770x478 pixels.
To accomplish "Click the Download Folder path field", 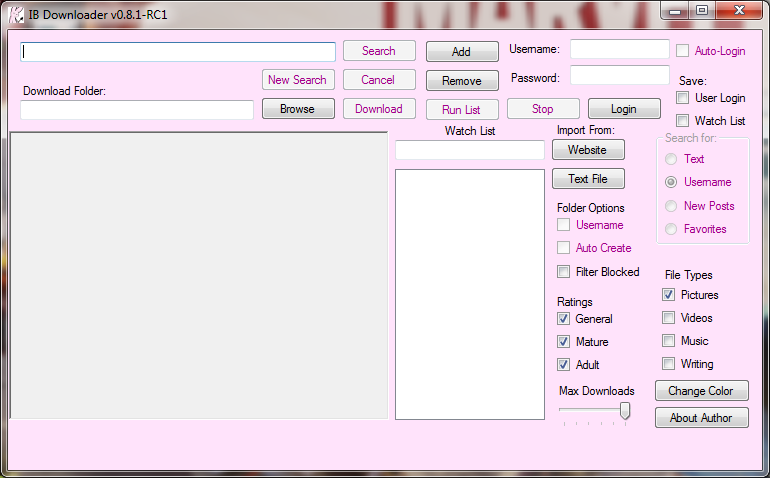I will point(137,110).
